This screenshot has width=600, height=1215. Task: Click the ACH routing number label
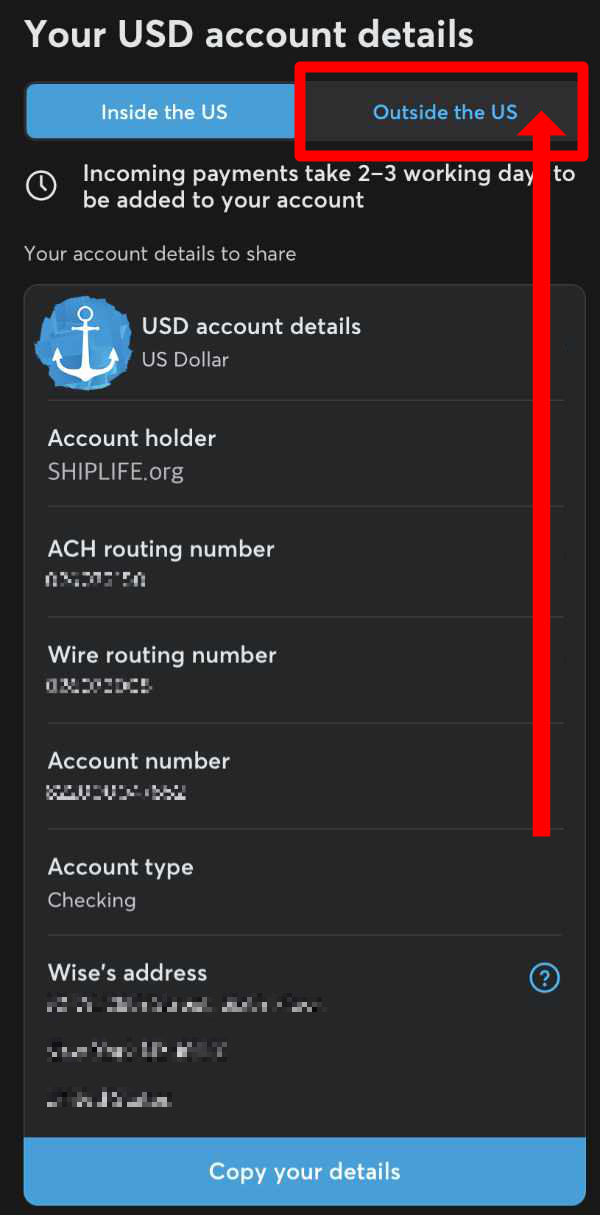pyautogui.click(x=161, y=549)
